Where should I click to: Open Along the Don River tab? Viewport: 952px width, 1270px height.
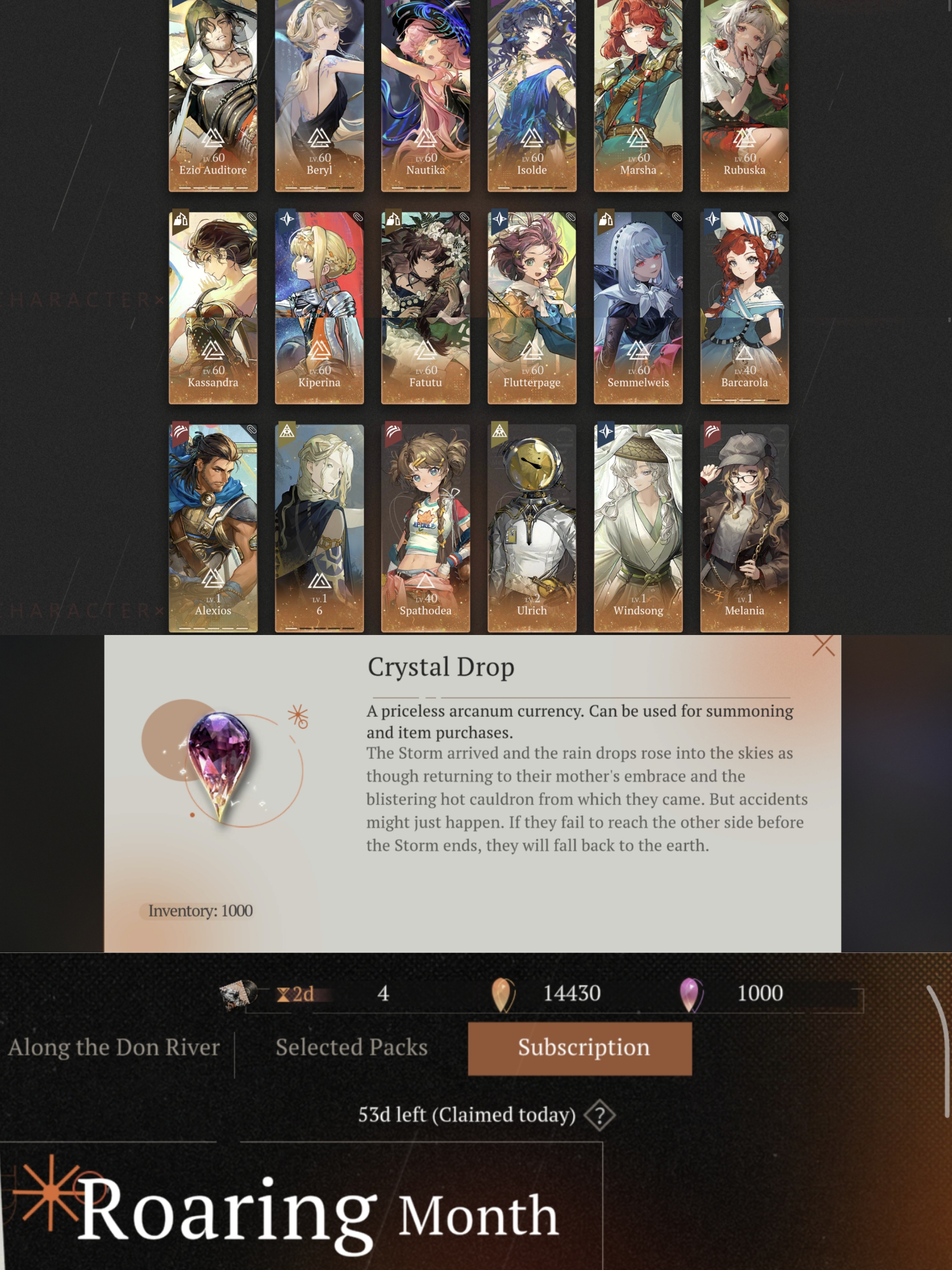(x=114, y=1048)
